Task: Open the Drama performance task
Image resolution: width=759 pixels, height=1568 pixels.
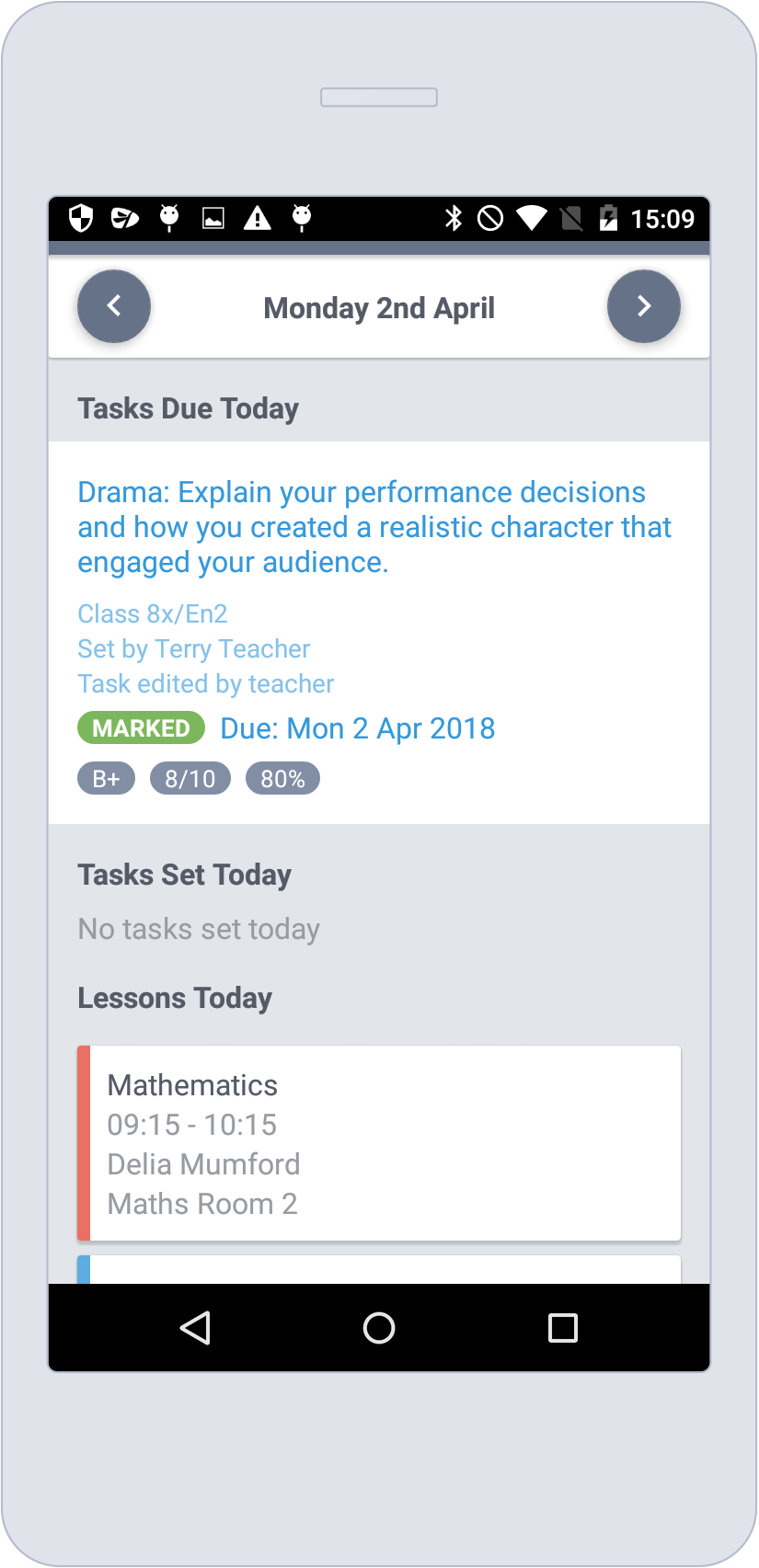Action: [x=374, y=526]
